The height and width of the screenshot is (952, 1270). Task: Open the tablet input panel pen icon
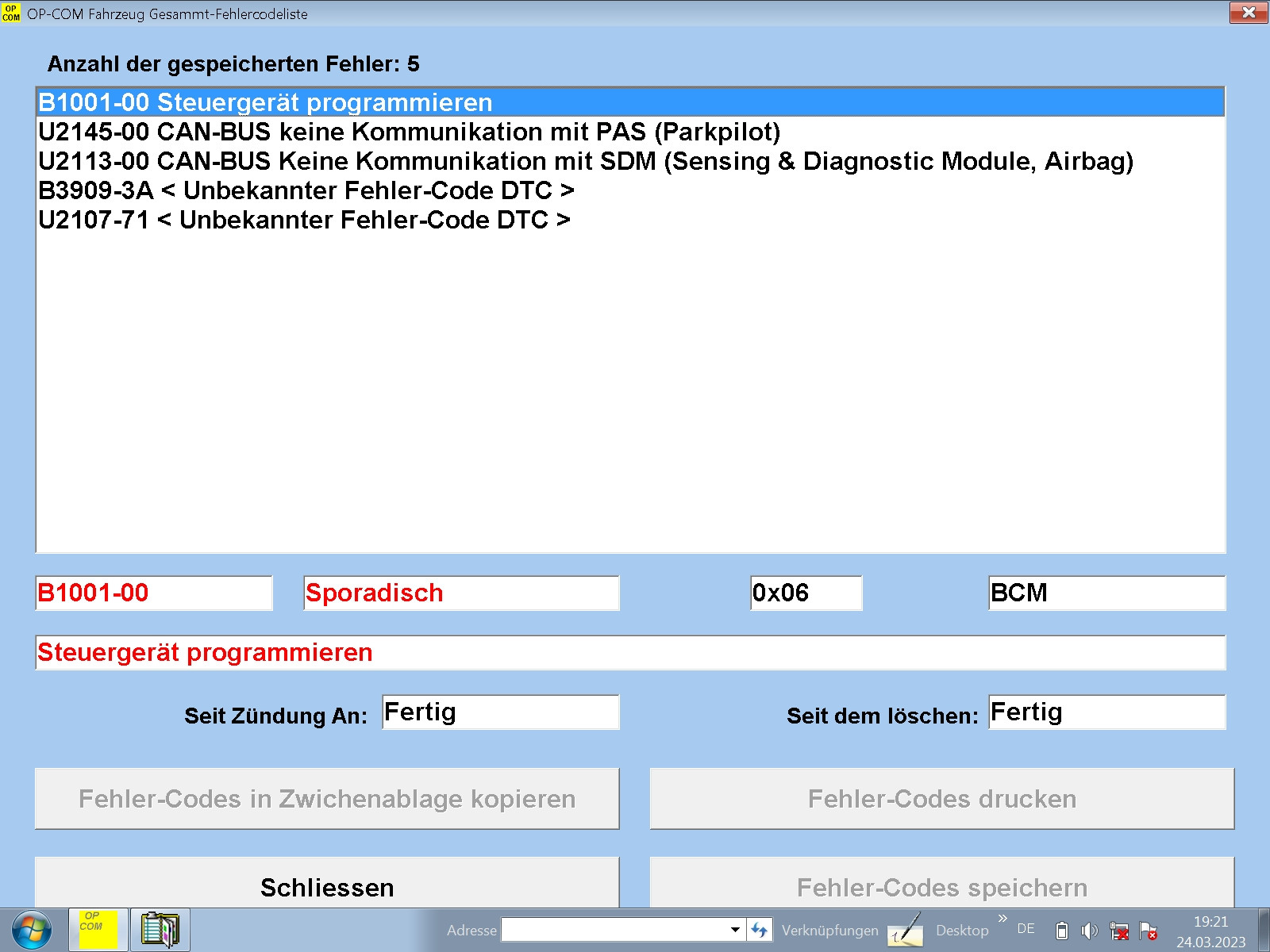[906, 930]
